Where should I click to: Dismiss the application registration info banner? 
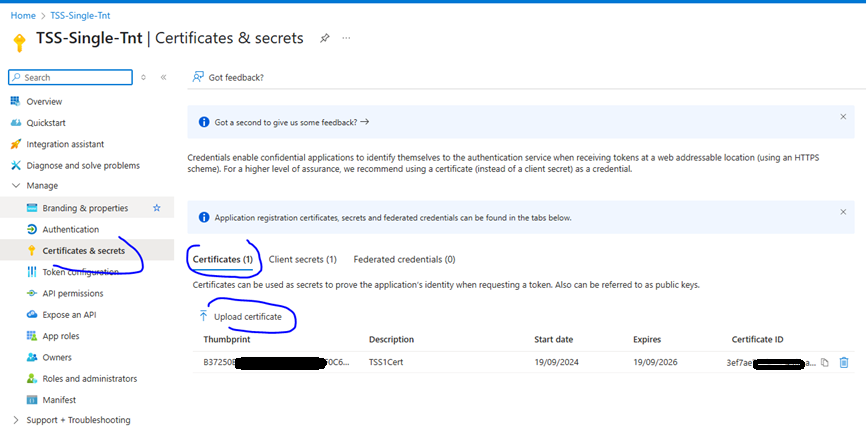[843, 212]
